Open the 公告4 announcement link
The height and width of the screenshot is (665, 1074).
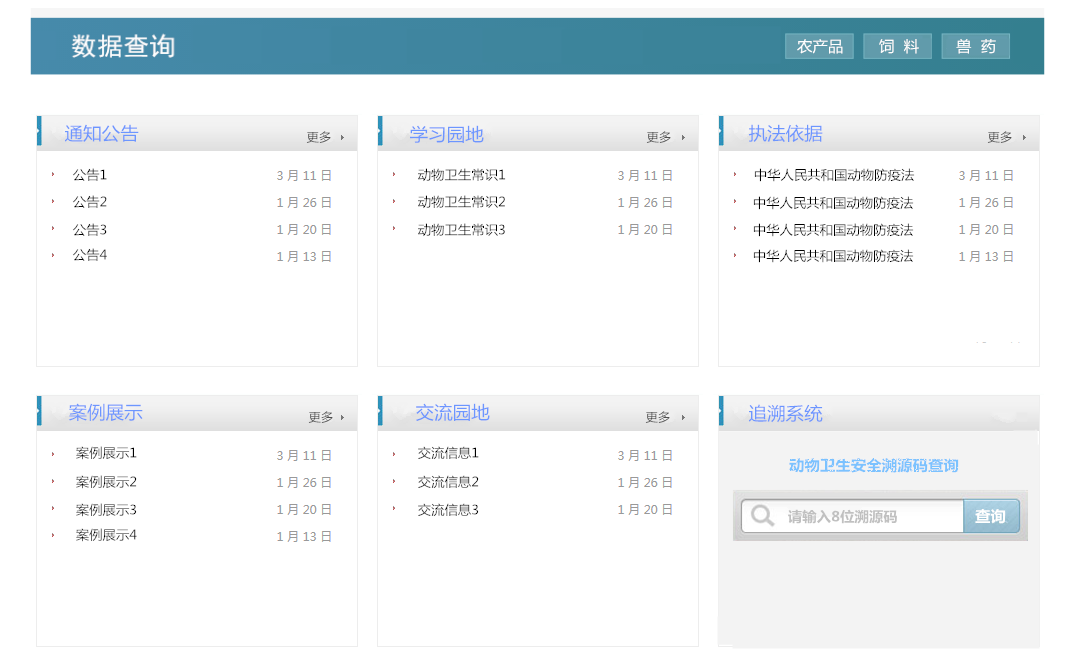click(89, 255)
